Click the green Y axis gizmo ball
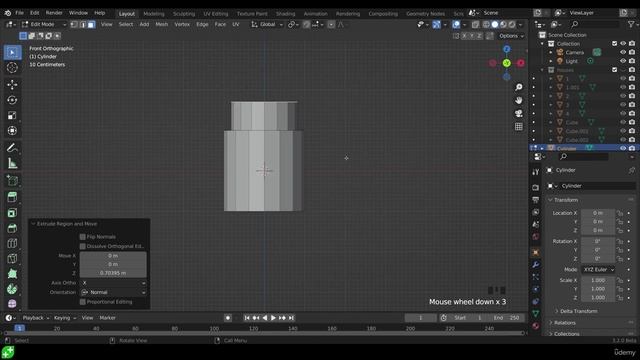 click(507, 63)
